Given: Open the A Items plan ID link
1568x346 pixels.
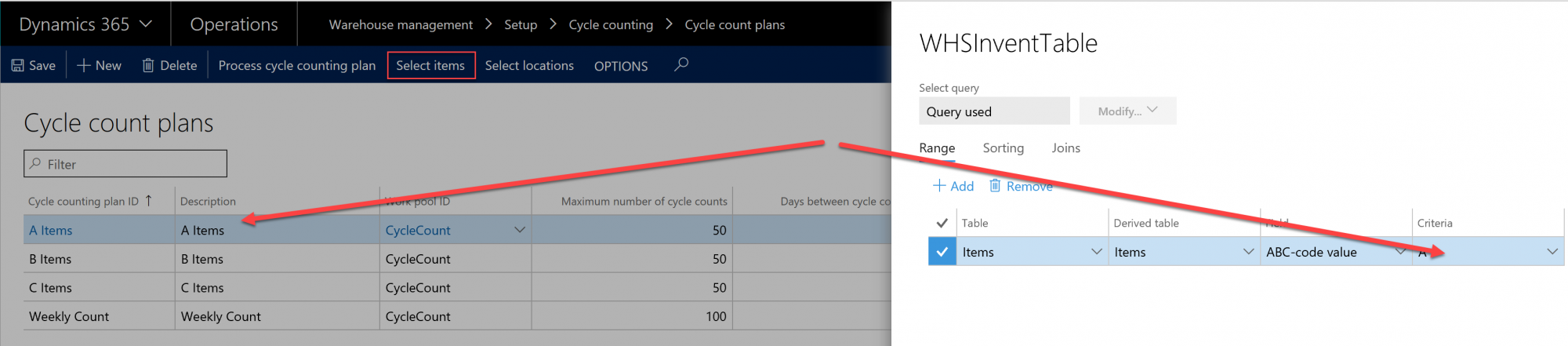Looking at the screenshot, I should [50, 230].
